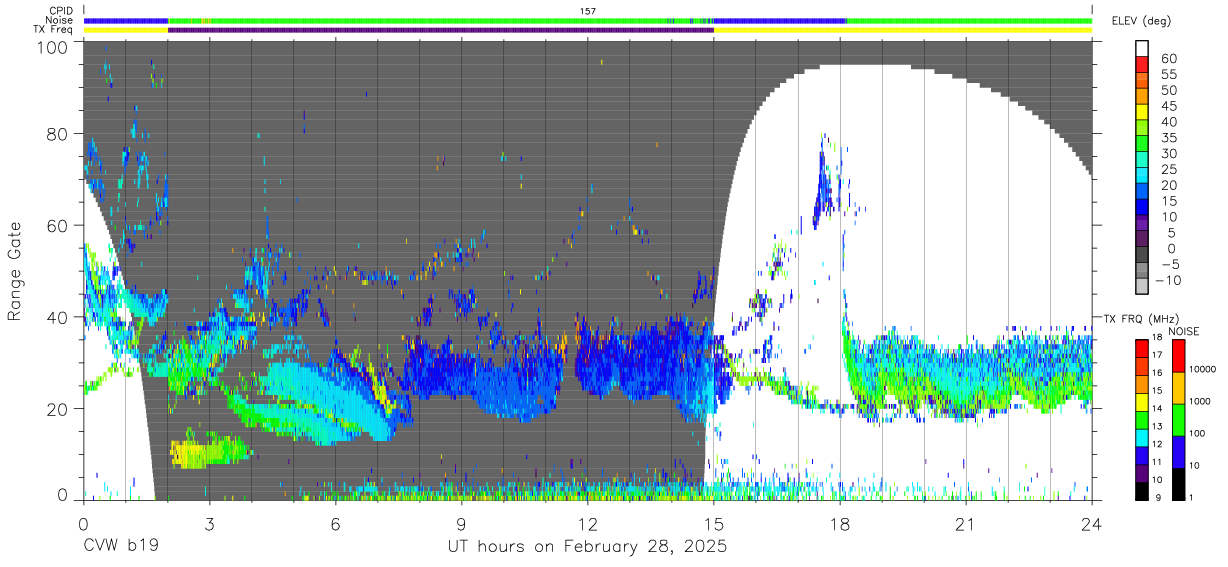Select the cyan TX FRQ swatch between 12 and 13
The height and width of the screenshot is (567, 1228).
pyautogui.click(x=1142, y=436)
